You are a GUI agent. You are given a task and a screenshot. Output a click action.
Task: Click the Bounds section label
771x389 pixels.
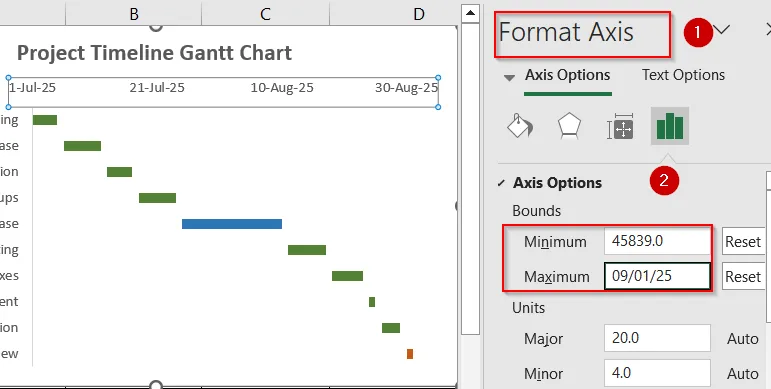coord(536,210)
